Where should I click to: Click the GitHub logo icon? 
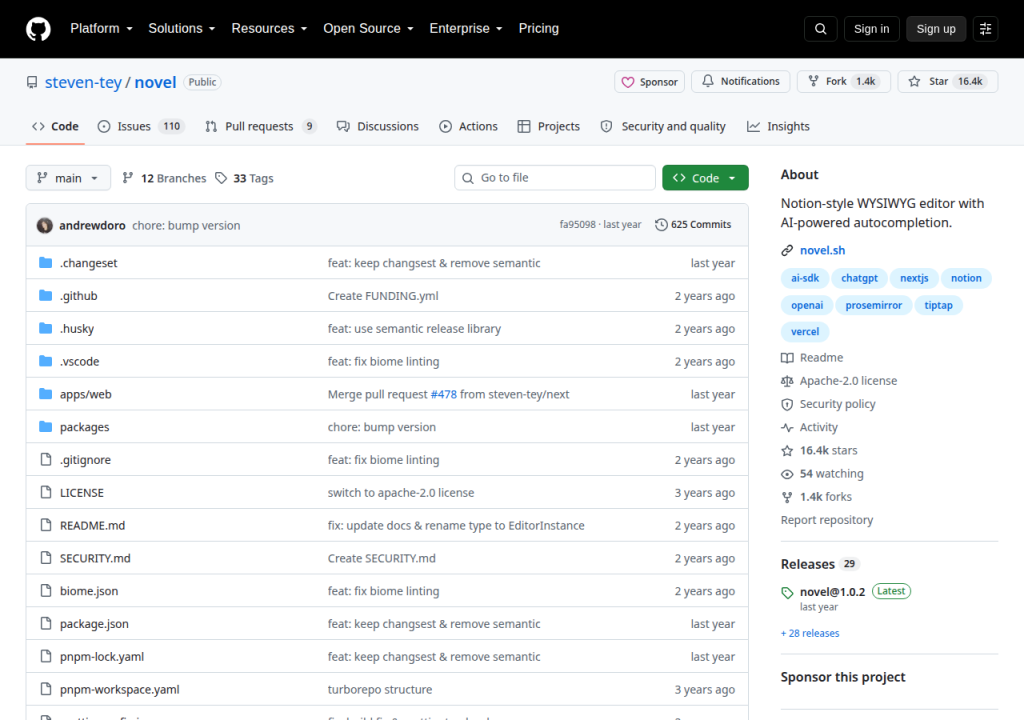point(38,29)
